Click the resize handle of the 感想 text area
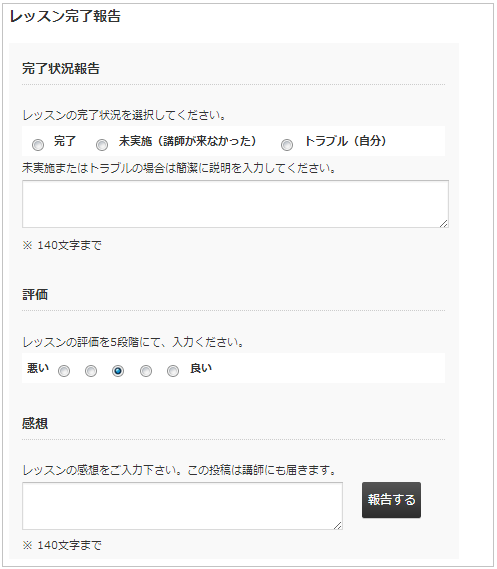Viewport: 497px width, 569px height. (x=338, y=525)
